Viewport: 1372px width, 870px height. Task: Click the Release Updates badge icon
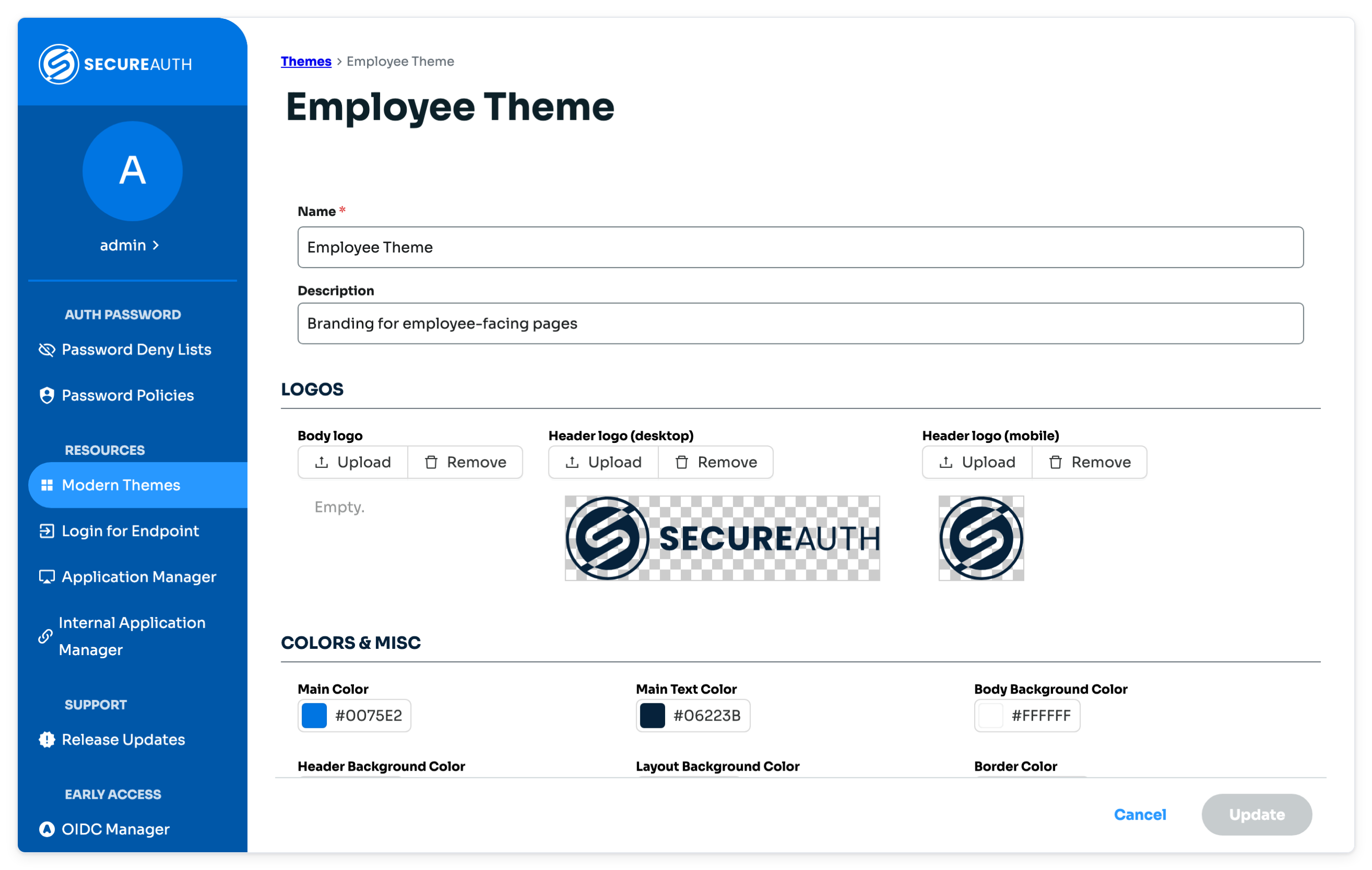pyautogui.click(x=47, y=740)
